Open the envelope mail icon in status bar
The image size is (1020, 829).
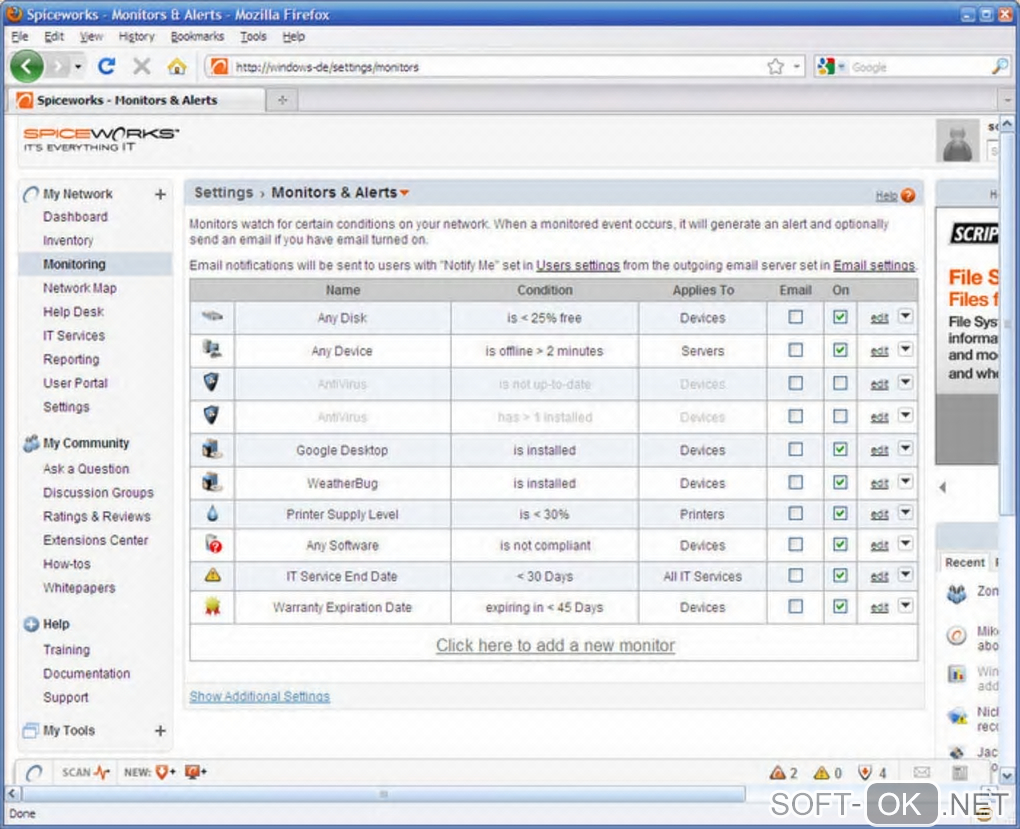coord(922,772)
